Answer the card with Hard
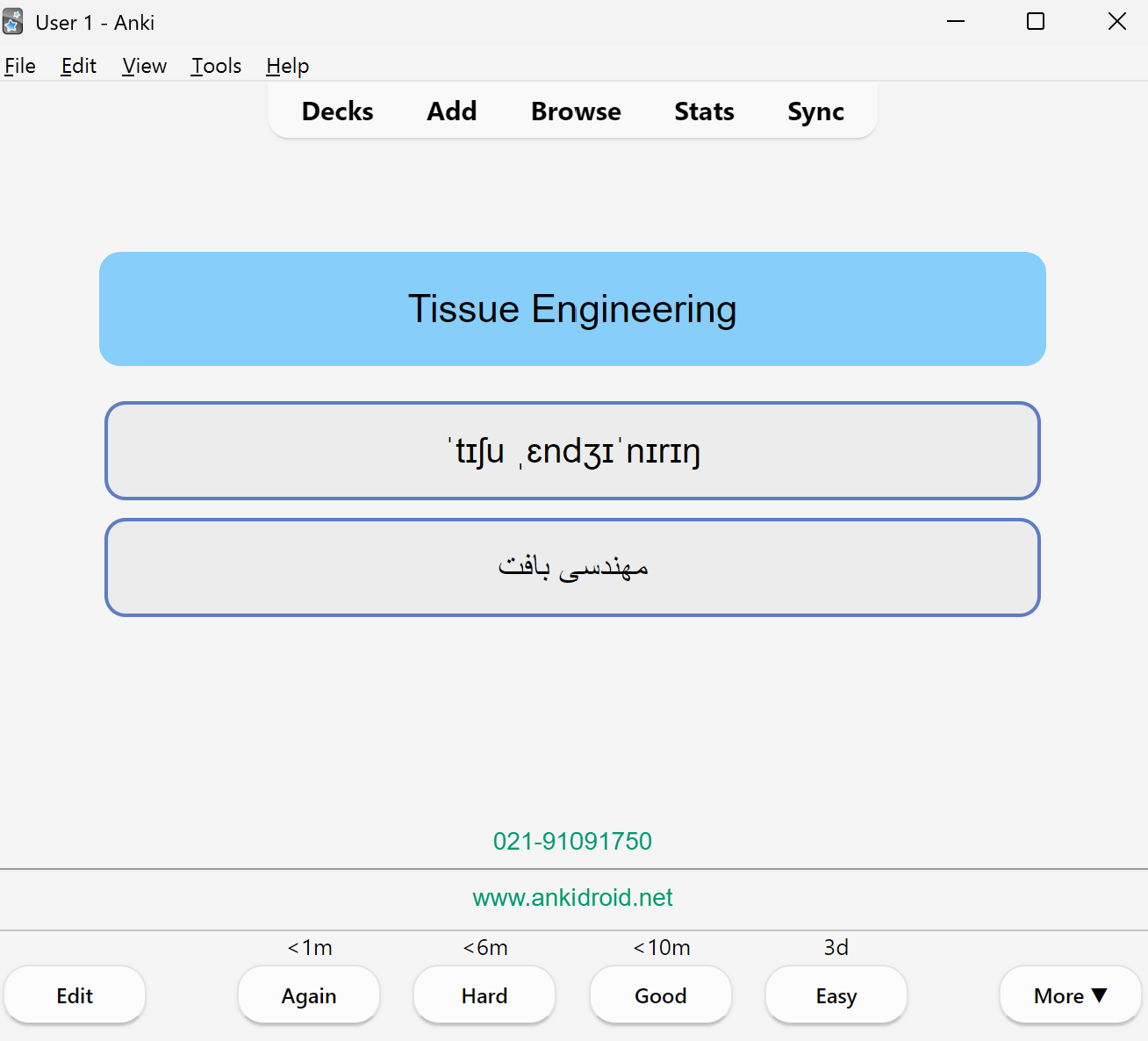The image size is (1148, 1041). 484,995
